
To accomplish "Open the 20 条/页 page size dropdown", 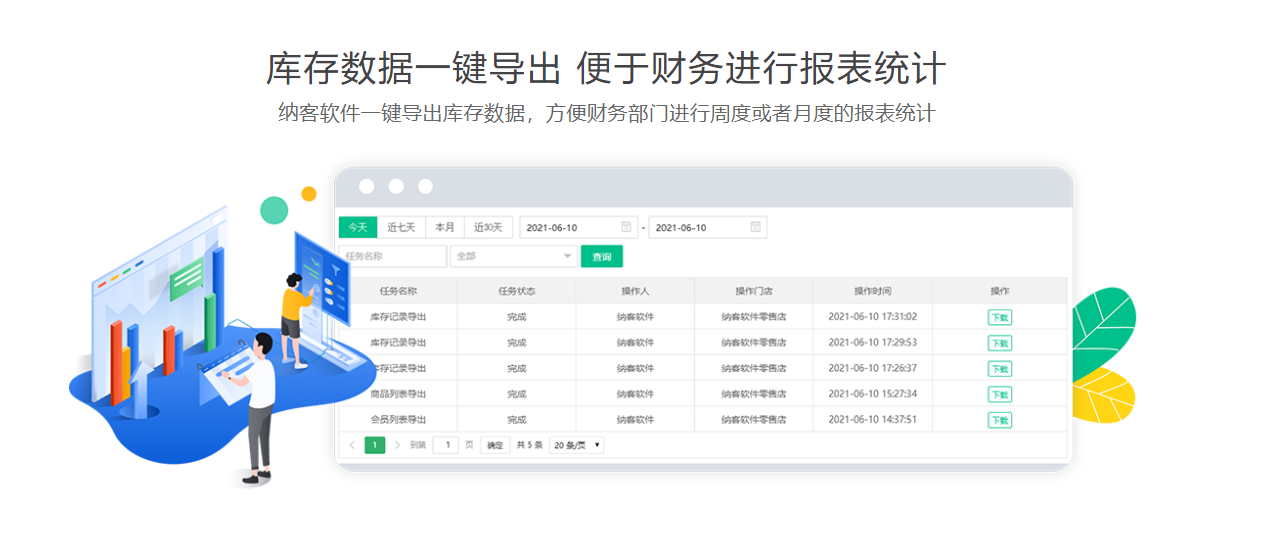I will [577, 445].
